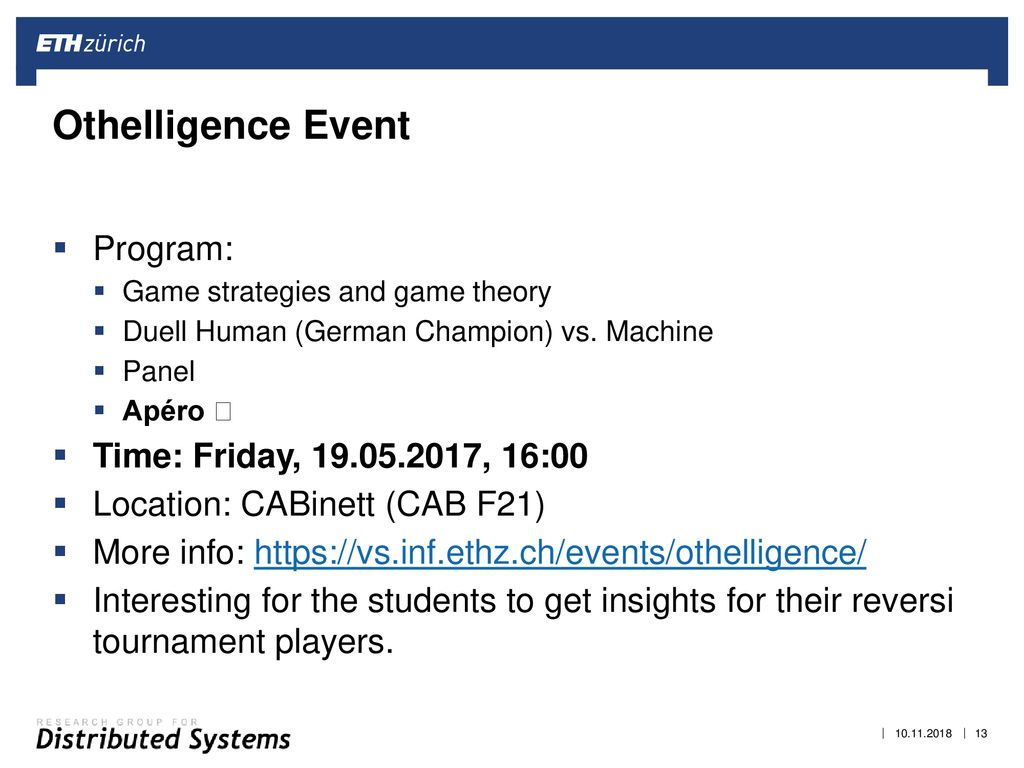Click the Othelligence Event title
The width and height of the screenshot is (1024, 768).
pos(231,125)
